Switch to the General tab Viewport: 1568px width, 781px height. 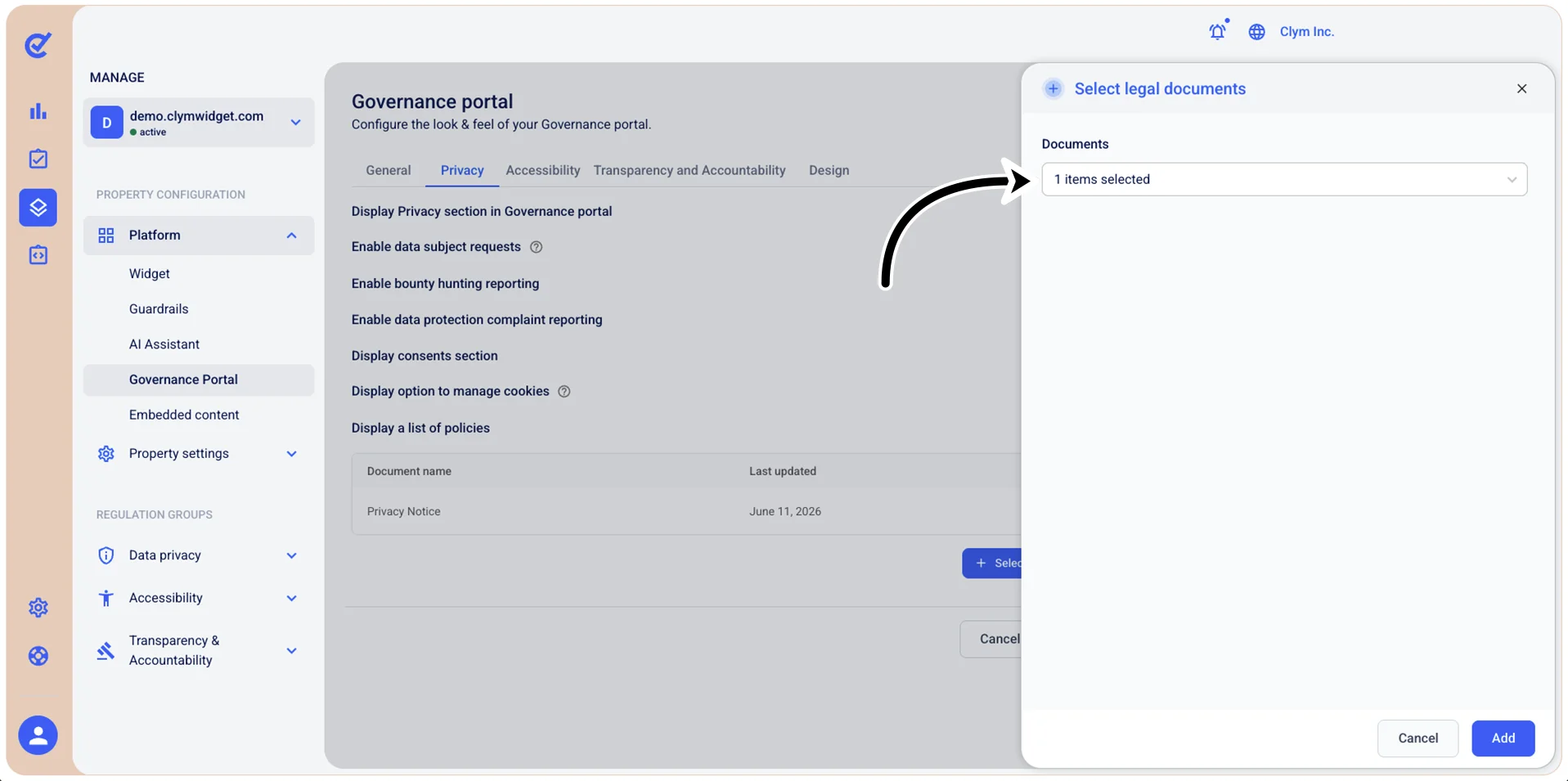coord(389,170)
